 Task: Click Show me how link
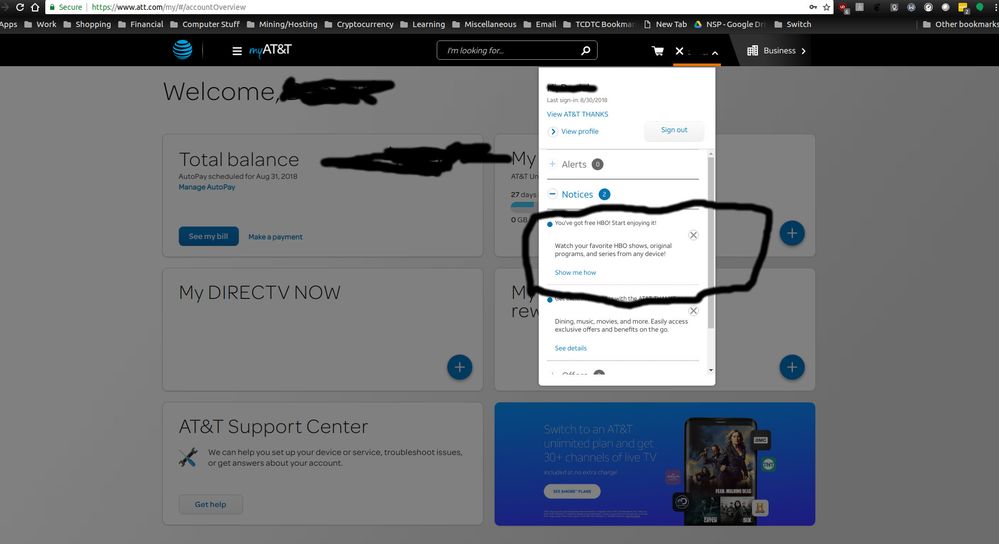(575, 273)
